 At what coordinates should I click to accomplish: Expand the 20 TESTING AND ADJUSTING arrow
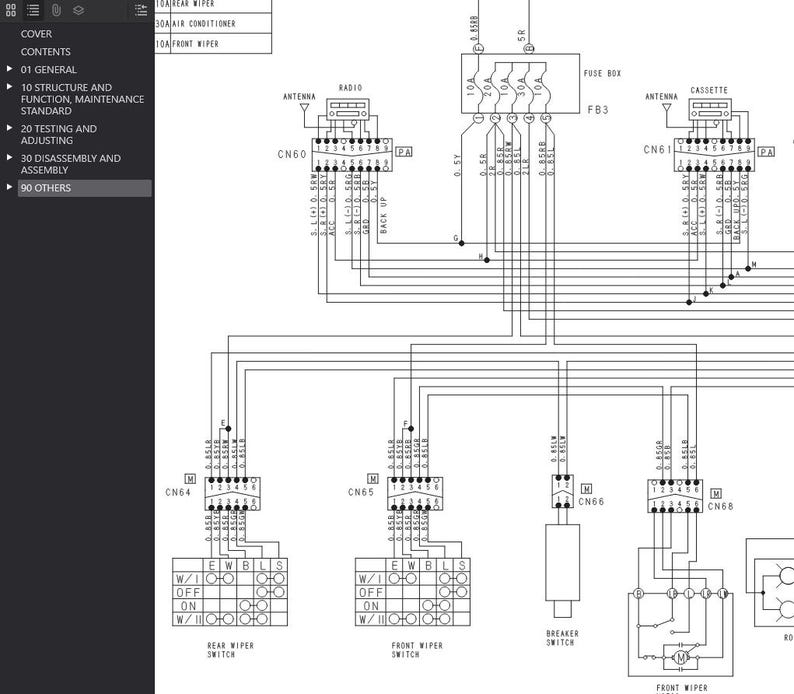(x=9, y=128)
